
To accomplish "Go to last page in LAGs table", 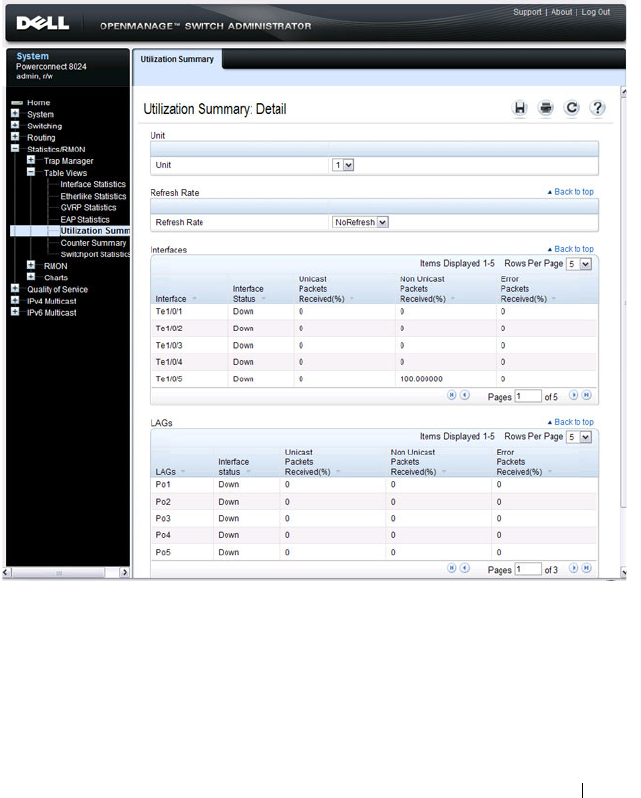I will tap(587, 568).
